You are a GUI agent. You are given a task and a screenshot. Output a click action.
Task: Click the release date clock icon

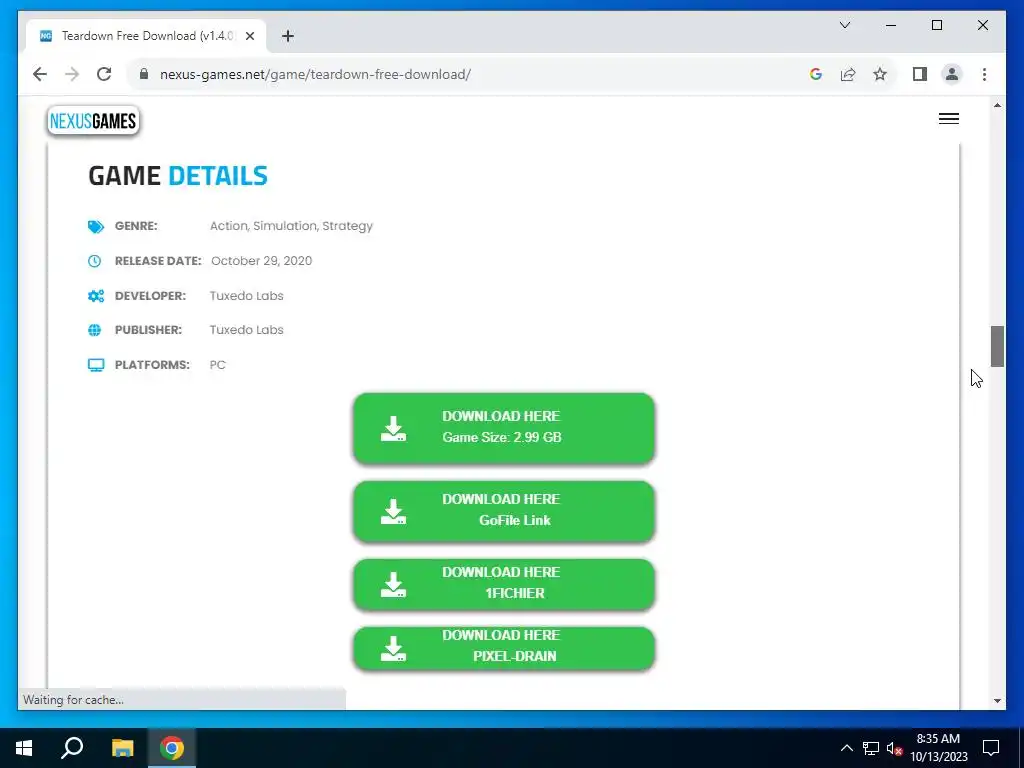pos(95,261)
